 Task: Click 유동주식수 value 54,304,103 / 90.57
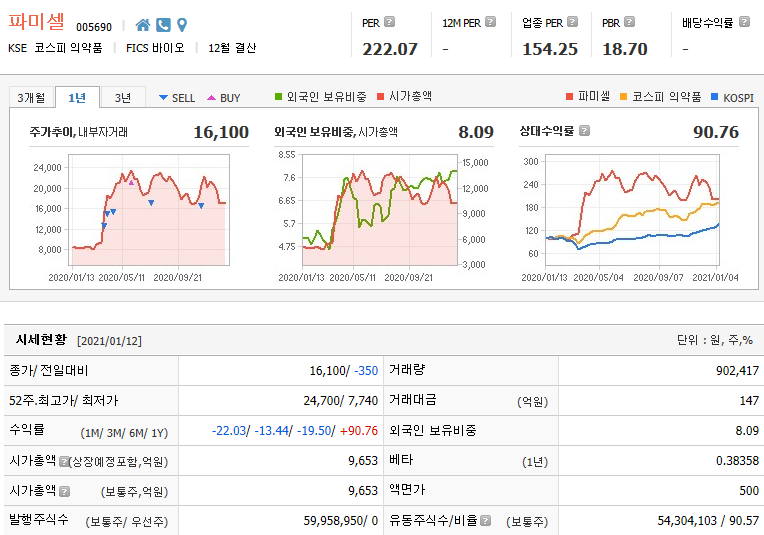[708, 521]
